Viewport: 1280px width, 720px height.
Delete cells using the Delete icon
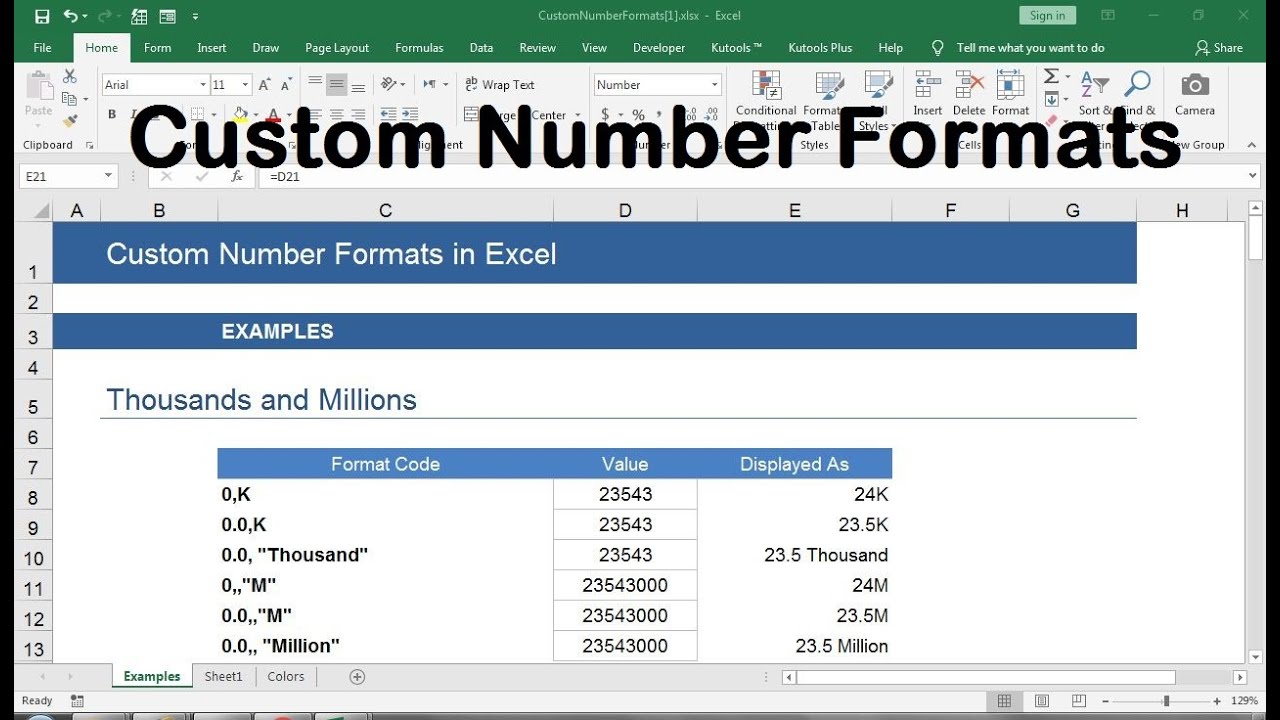tap(969, 94)
